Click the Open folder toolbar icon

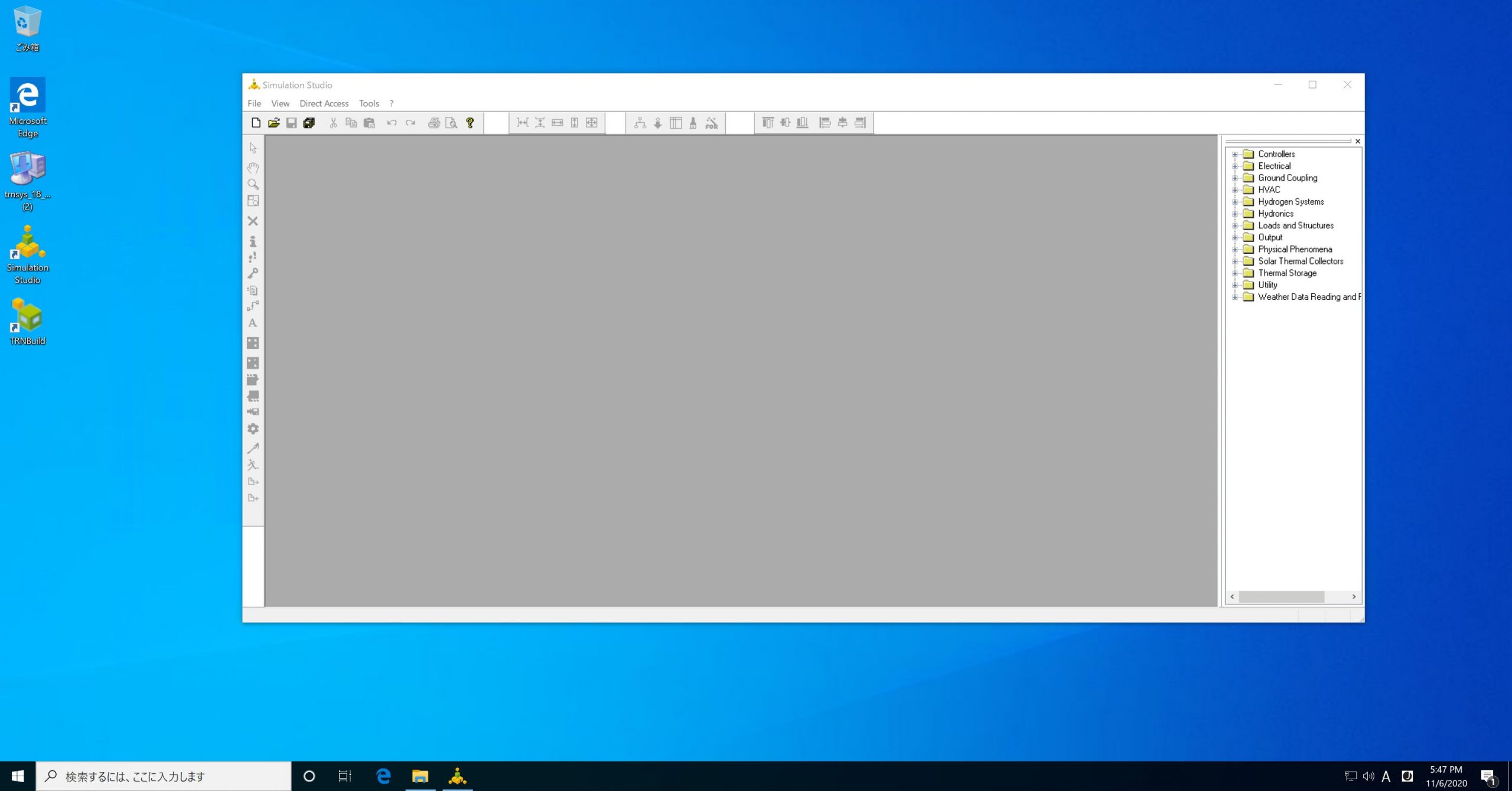pos(273,123)
